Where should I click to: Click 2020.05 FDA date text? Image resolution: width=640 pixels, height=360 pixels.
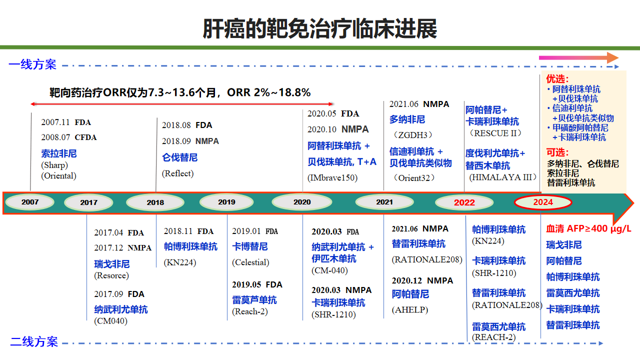click(x=333, y=114)
